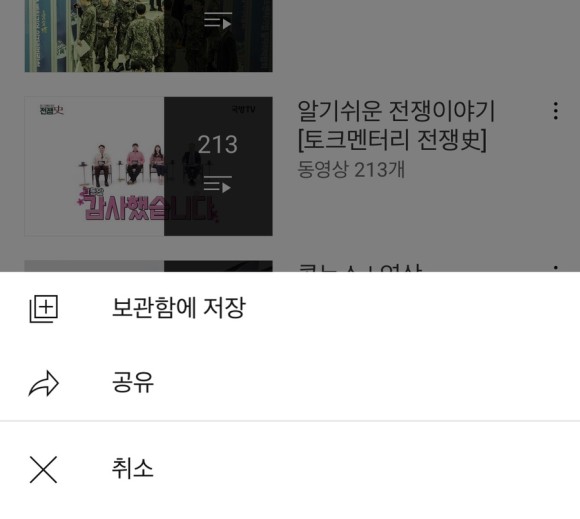Click the 동영상 213개 video count text
The height and width of the screenshot is (519, 580).
coord(351,170)
